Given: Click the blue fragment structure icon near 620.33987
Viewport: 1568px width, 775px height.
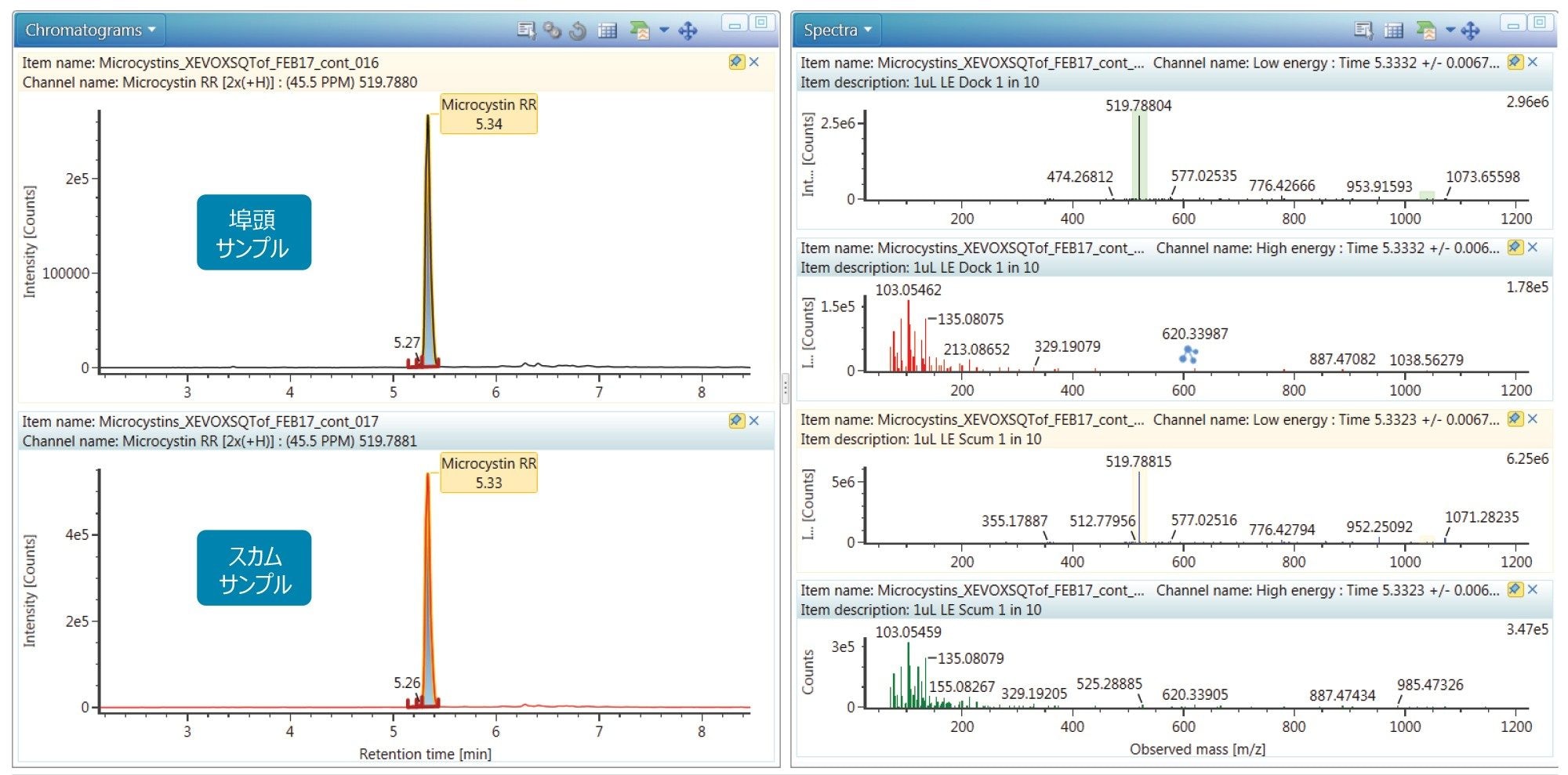Looking at the screenshot, I should pos(1189,354).
